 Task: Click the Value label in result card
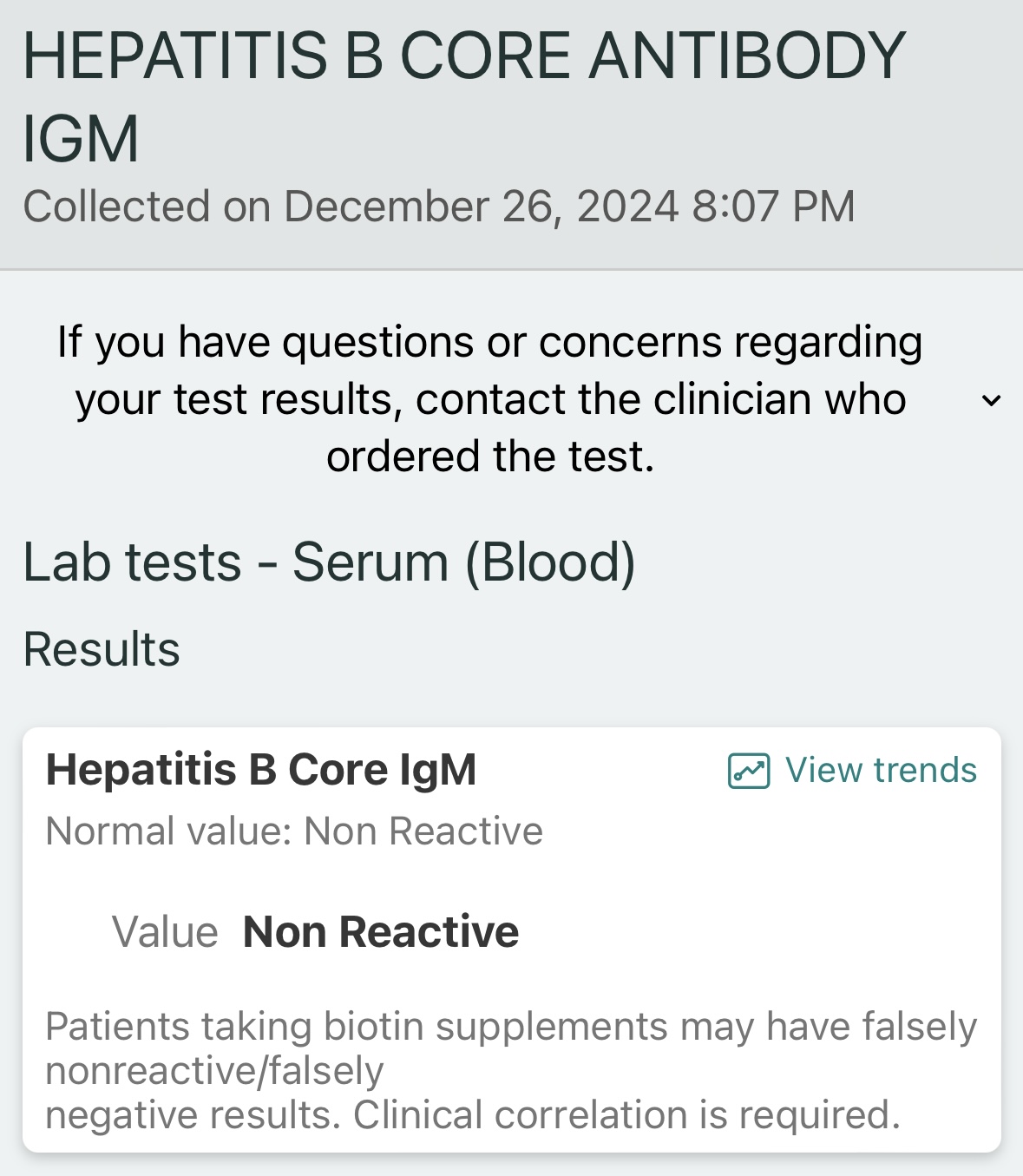tap(165, 933)
